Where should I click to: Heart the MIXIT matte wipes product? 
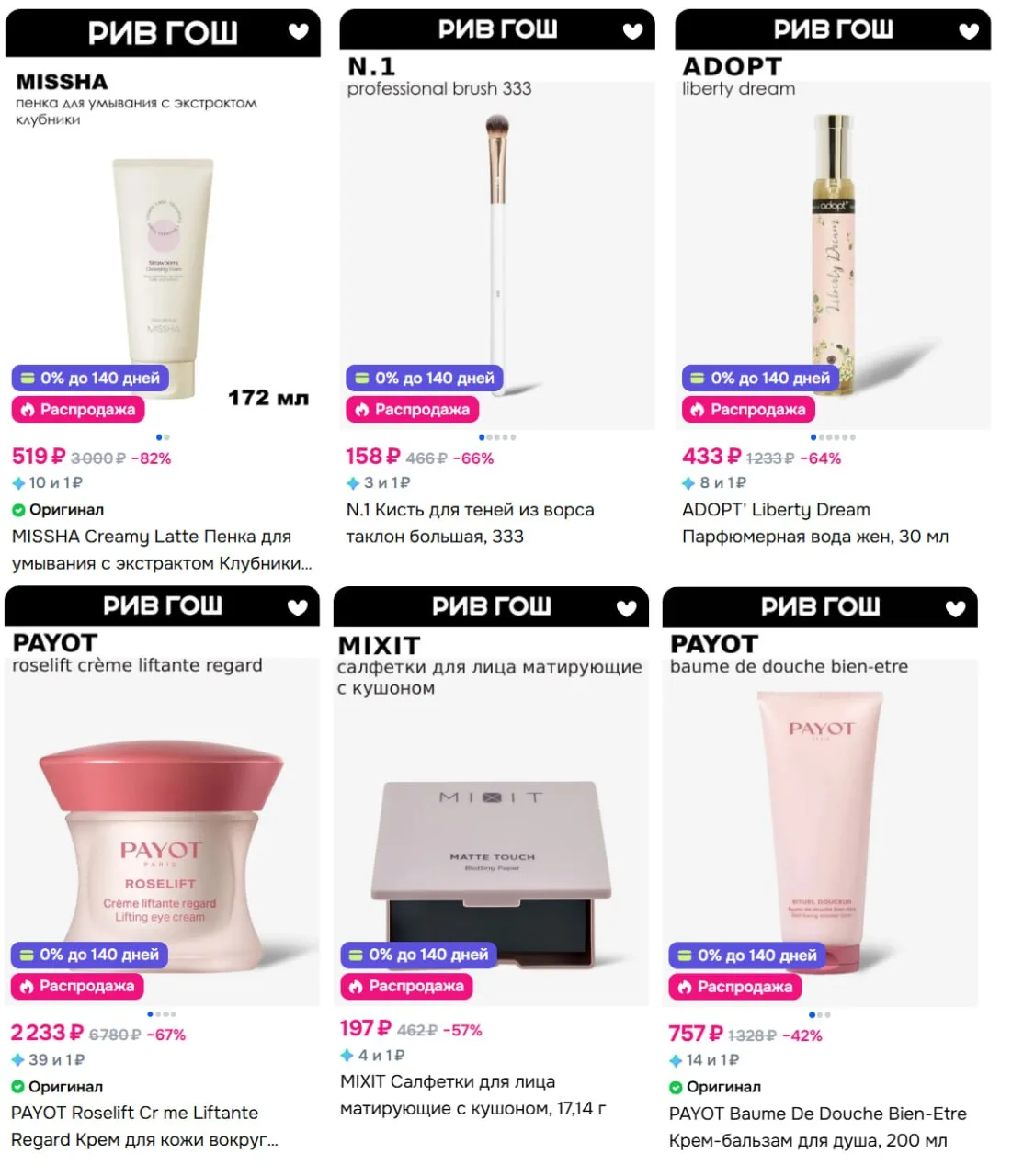[627, 607]
